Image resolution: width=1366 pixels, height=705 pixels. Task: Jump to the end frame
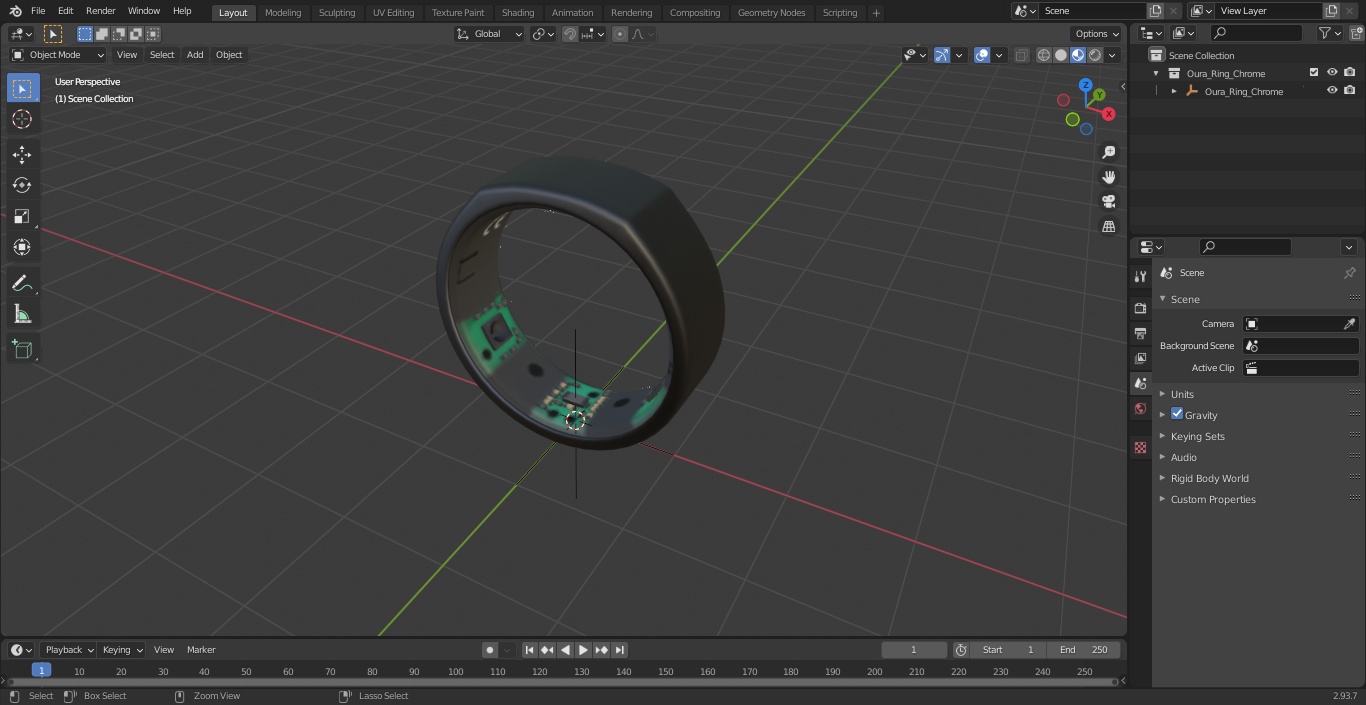point(620,650)
